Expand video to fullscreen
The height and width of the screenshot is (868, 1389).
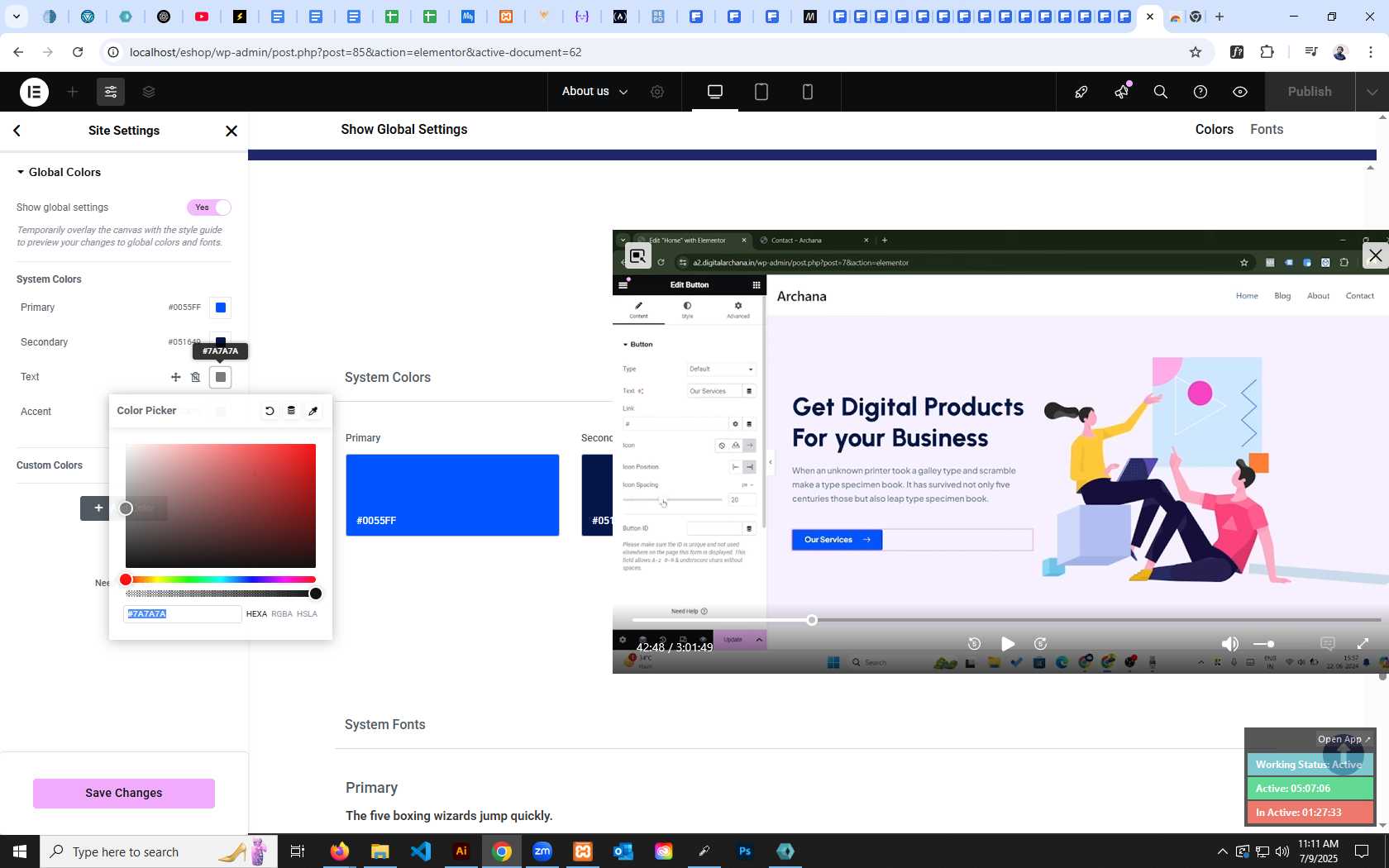click(x=1363, y=644)
